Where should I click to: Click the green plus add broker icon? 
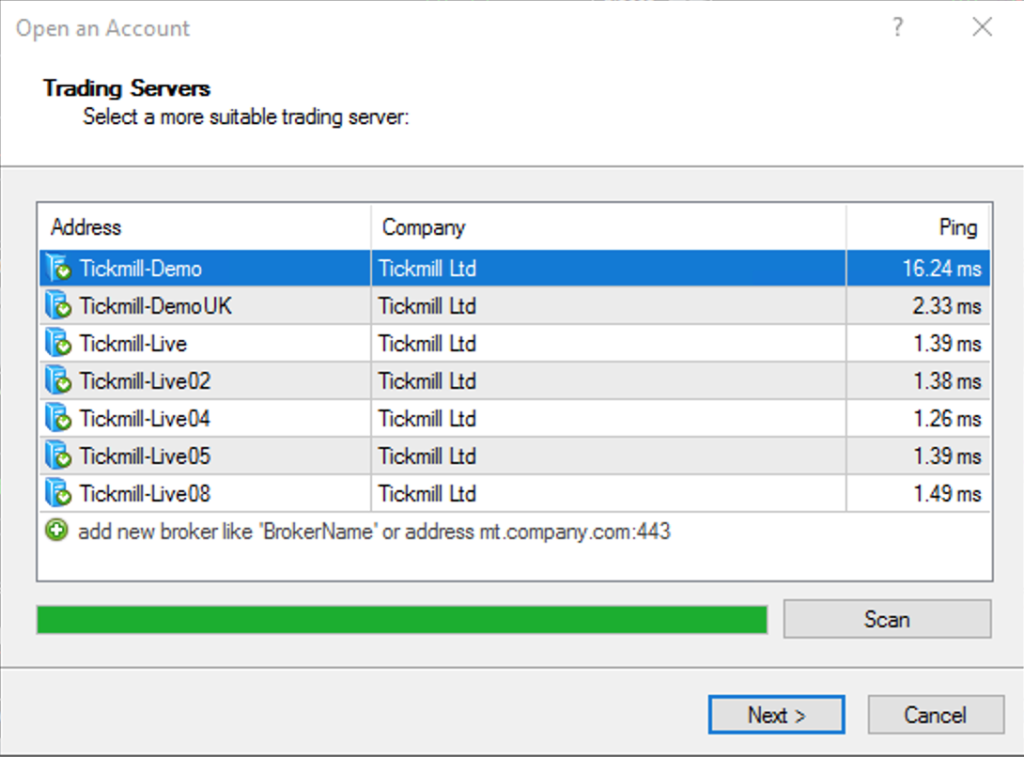[x=57, y=530]
